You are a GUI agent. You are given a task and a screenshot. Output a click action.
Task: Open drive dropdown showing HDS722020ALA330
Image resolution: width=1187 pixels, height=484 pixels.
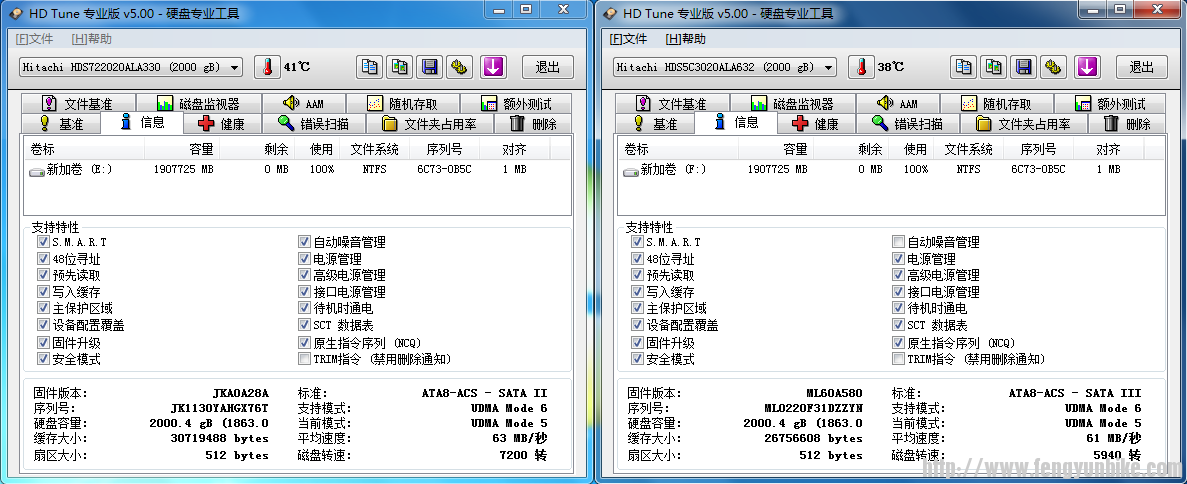click(x=130, y=67)
